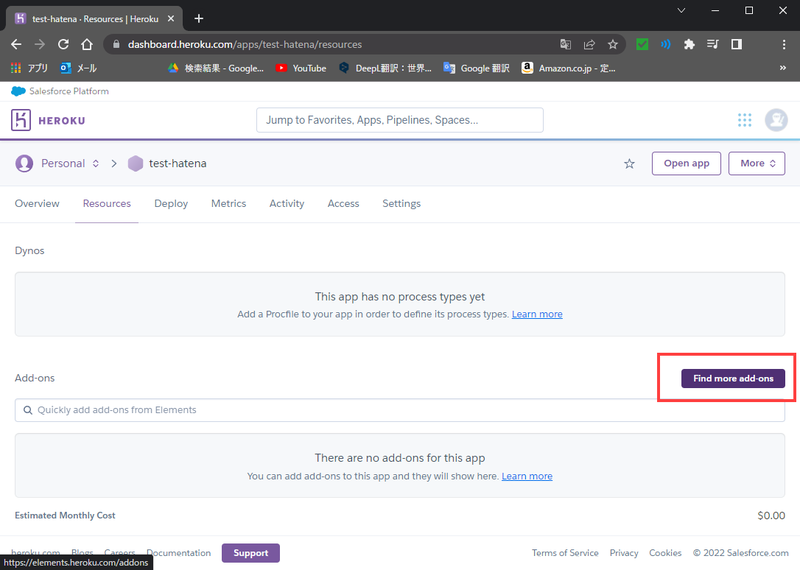The height and width of the screenshot is (570, 800).
Task: Open the extensions puzzle-piece menu
Action: click(689, 44)
